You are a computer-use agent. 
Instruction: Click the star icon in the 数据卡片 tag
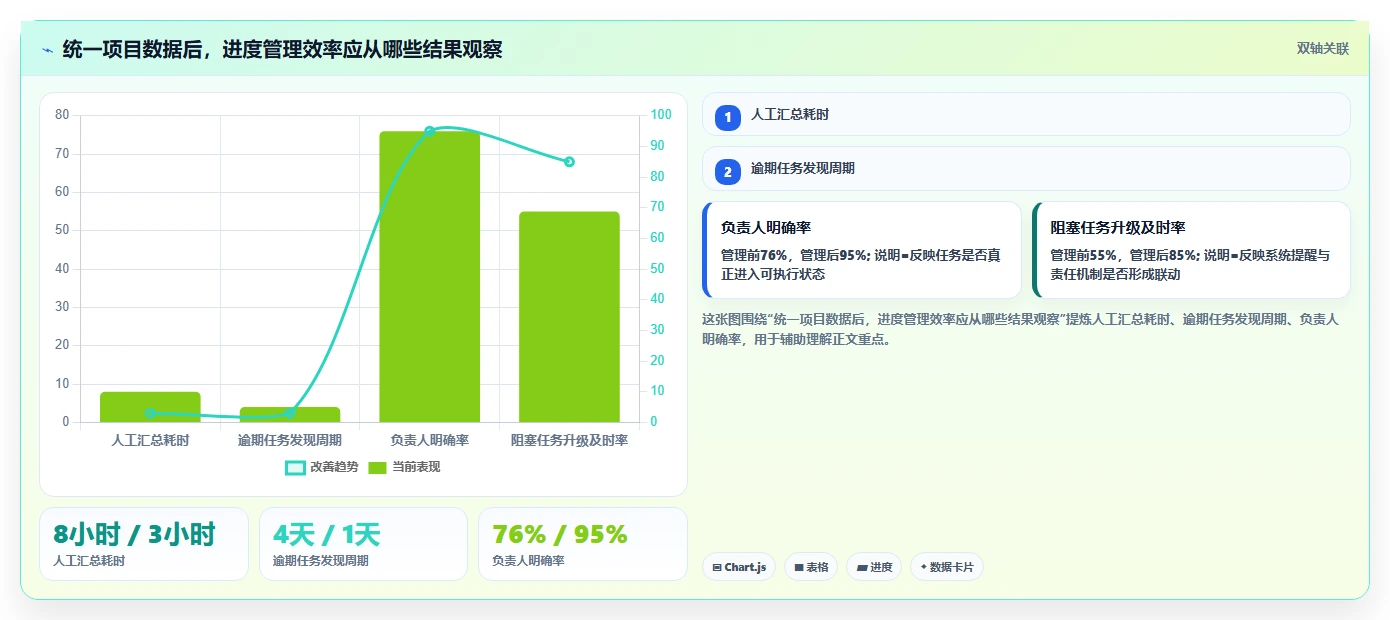923,567
